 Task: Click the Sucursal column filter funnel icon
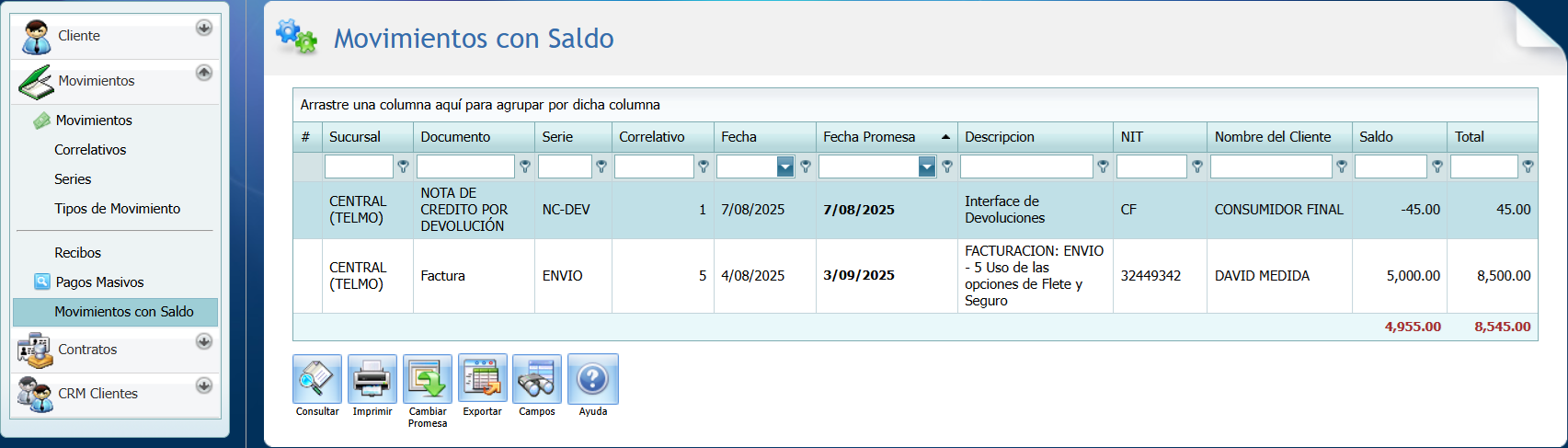[403, 167]
